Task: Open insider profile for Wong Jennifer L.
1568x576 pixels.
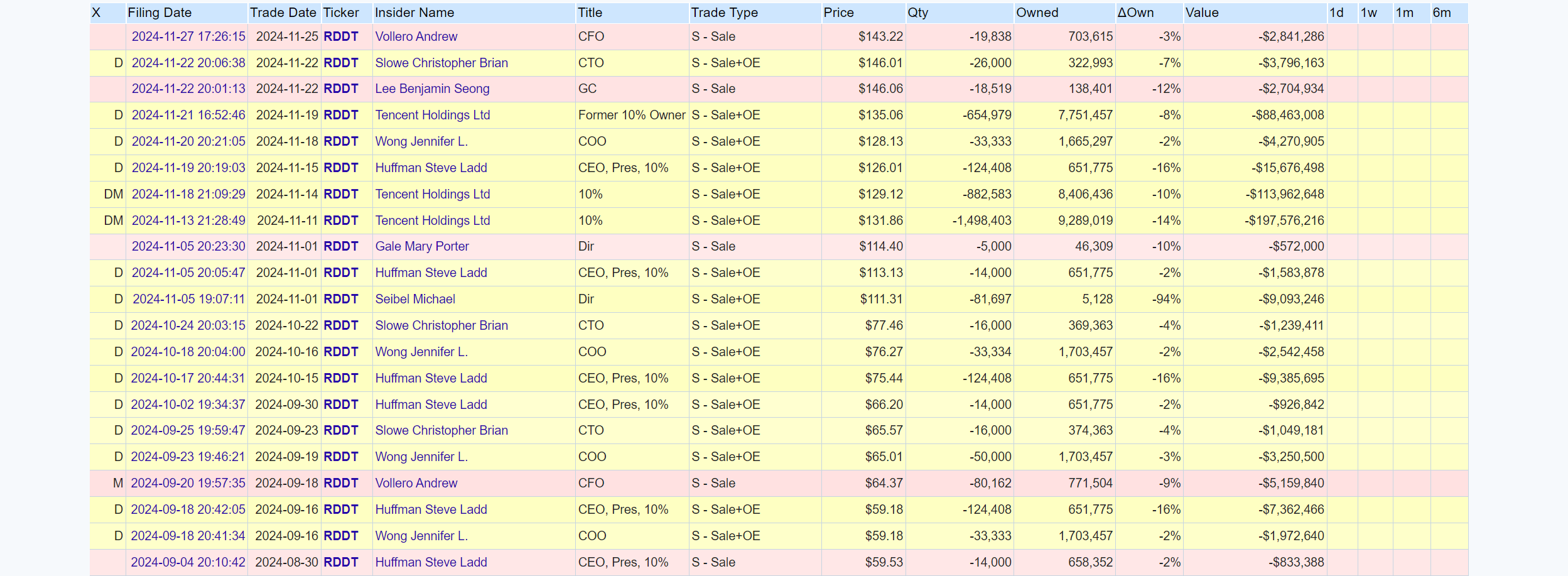Action: 421,141
